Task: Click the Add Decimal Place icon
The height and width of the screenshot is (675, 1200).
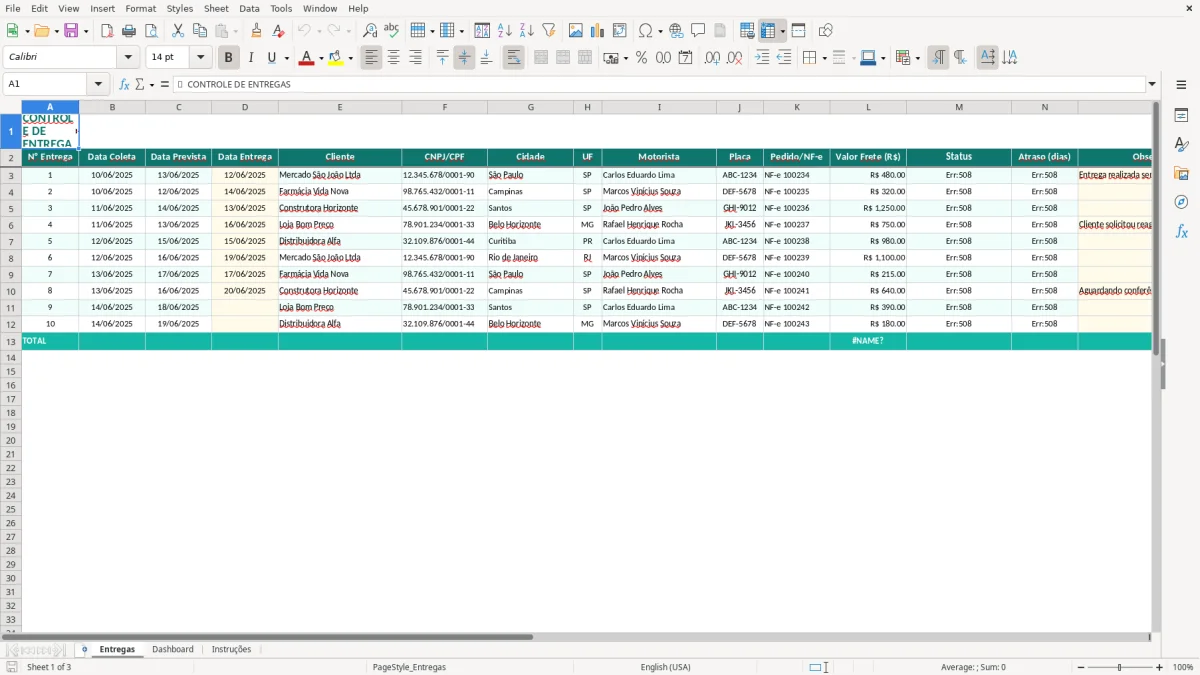Action: [x=712, y=58]
